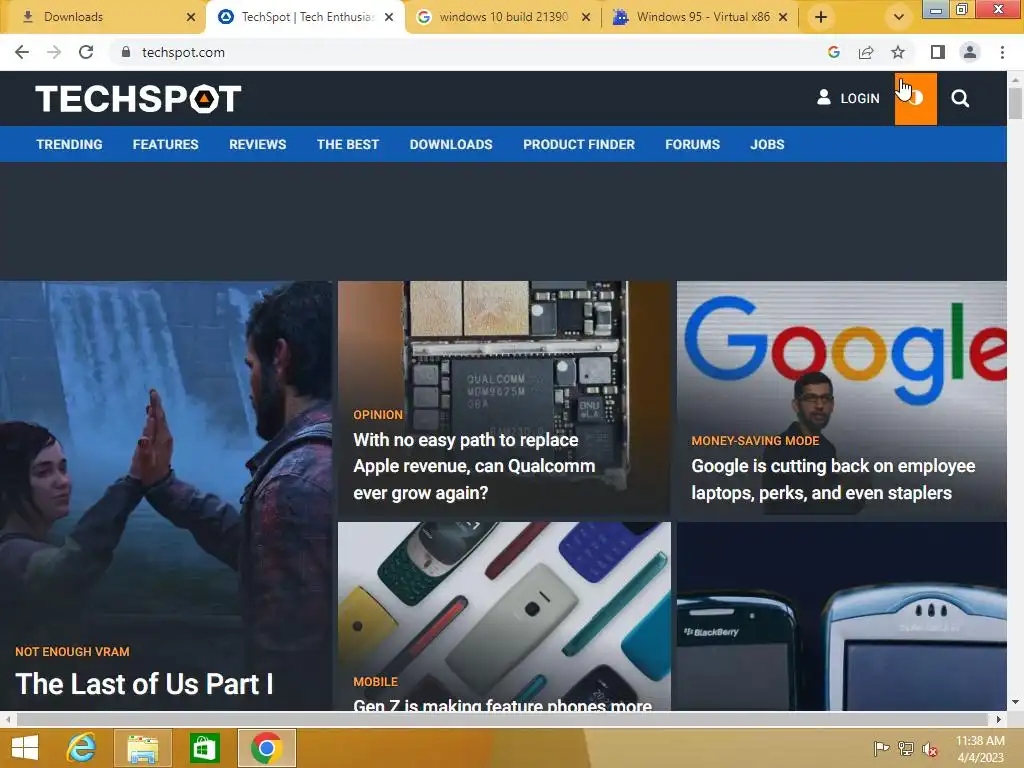Click the Chrome taskbar icon
This screenshot has height=768, width=1024.
266,748
